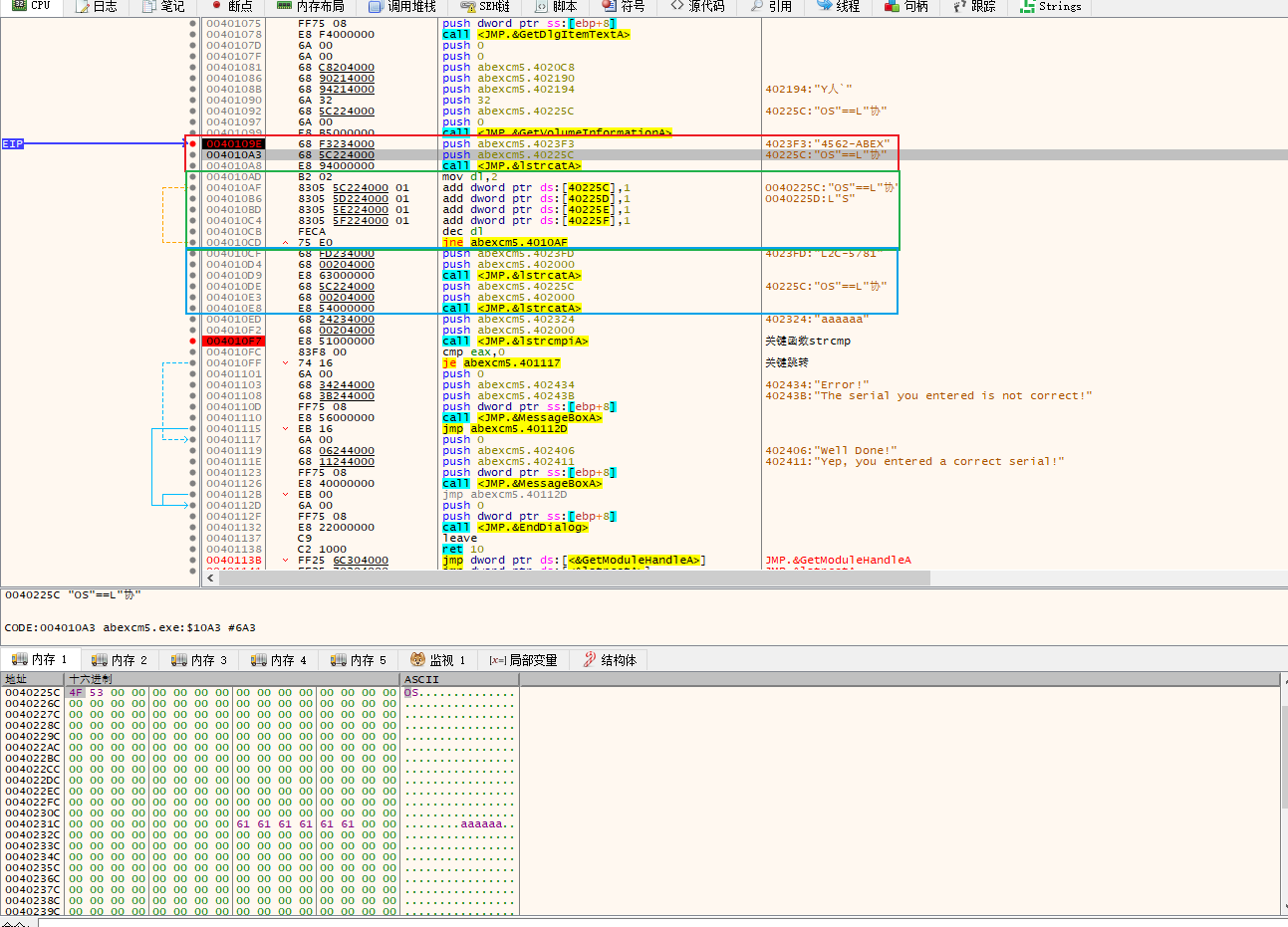This screenshot has height=927, width=1288.
Task: Switch to the CPU tab
Action: pyautogui.click(x=31, y=6)
